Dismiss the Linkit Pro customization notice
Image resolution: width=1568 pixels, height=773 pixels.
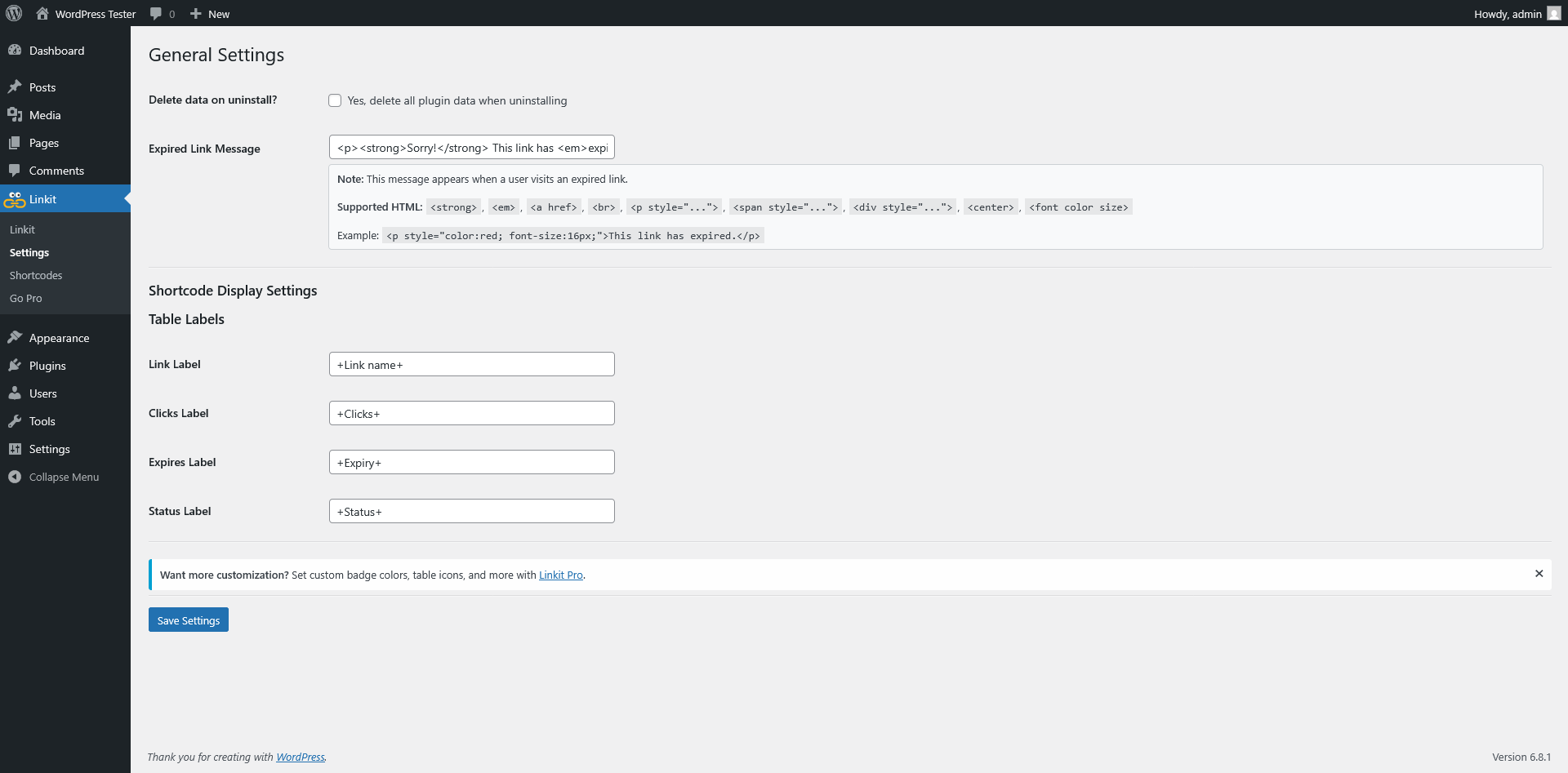[1539, 574]
